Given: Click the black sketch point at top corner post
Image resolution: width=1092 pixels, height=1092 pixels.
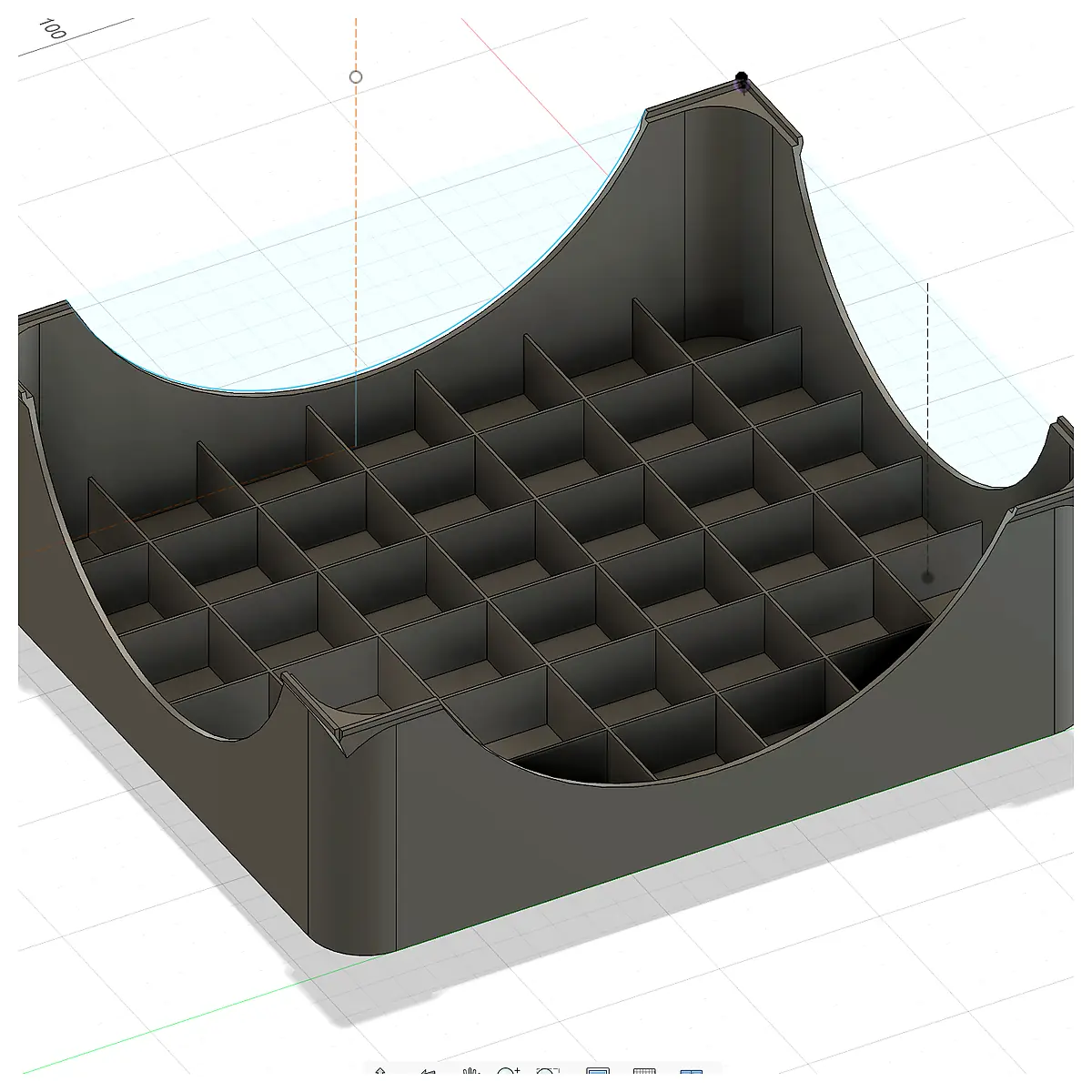Looking at the screenshot, I should [x=742, y=79].
